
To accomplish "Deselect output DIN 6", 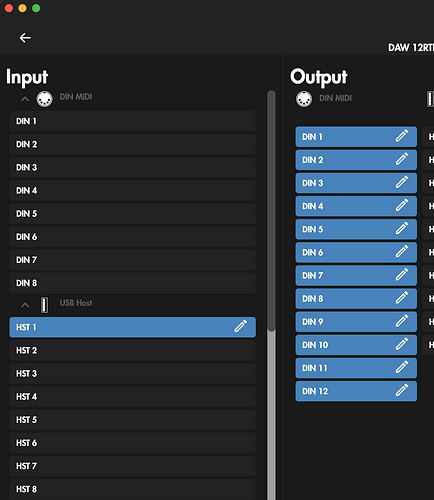I will pos(356,252).
